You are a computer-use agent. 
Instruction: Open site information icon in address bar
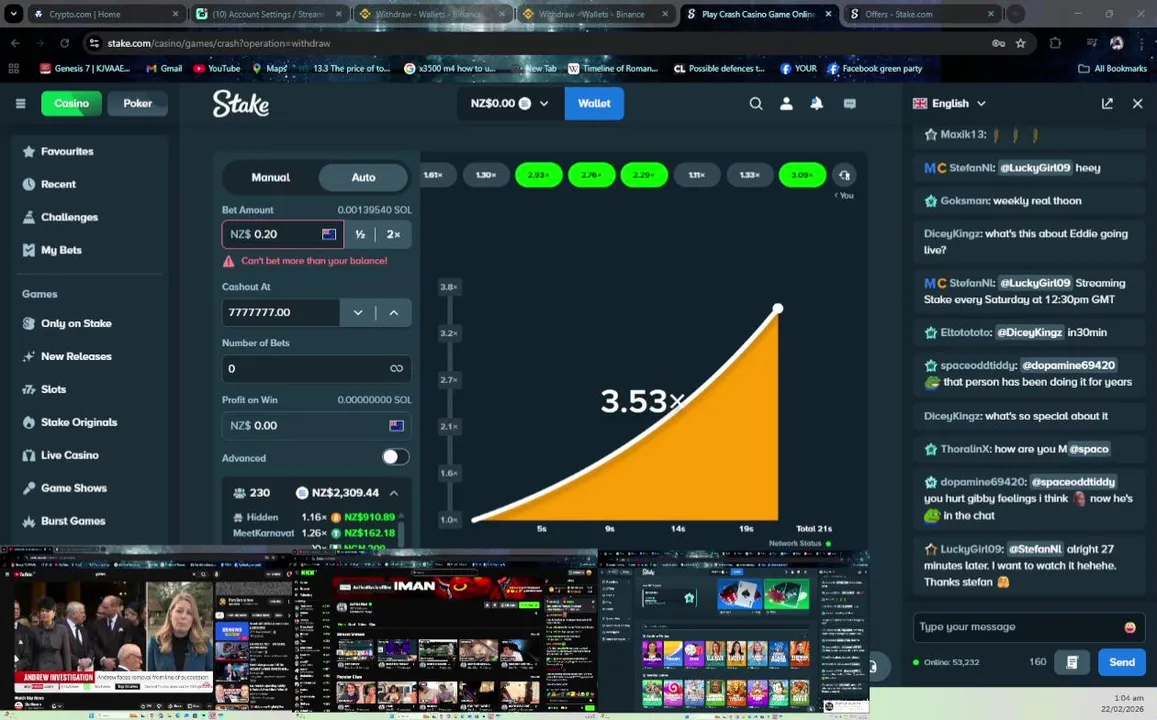pos(94,44)
